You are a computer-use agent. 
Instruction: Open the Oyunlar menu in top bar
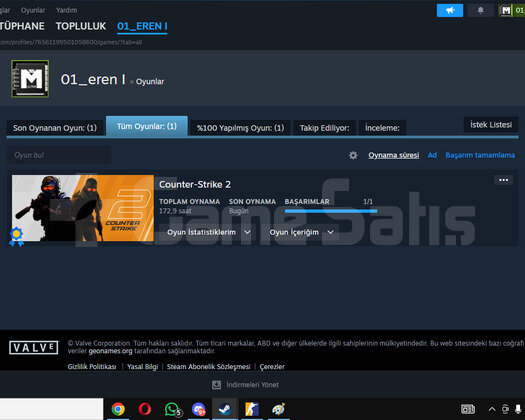33,10
